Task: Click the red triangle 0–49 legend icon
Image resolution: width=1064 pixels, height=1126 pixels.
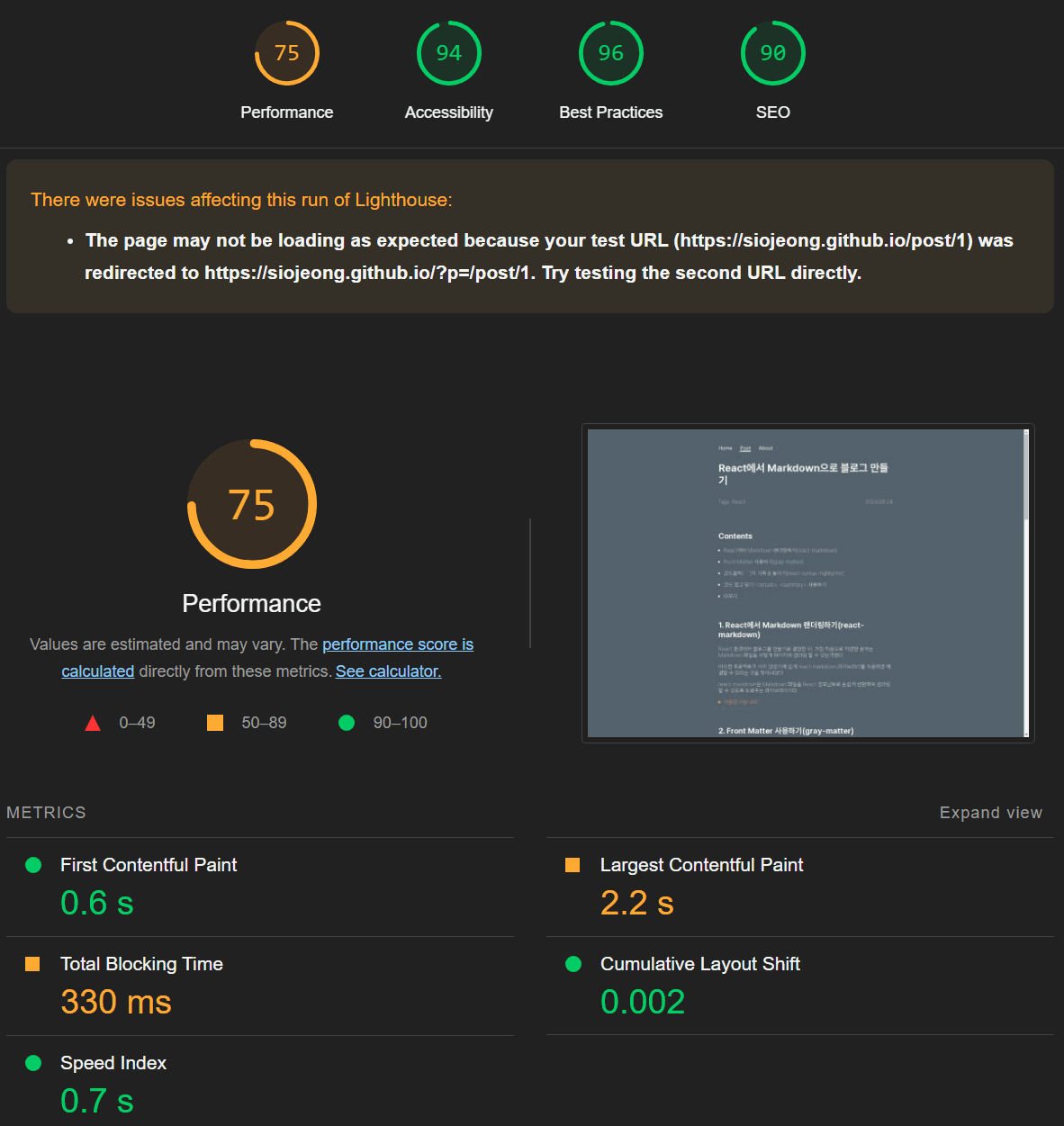Action: click(x=93, y=723)
